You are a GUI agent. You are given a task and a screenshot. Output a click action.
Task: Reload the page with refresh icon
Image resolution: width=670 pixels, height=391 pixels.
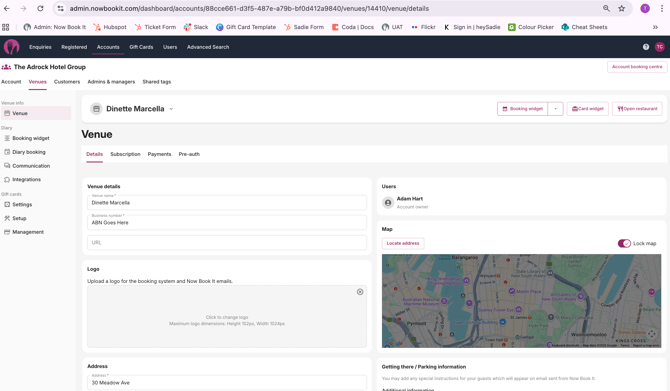[x=40, y=8]
